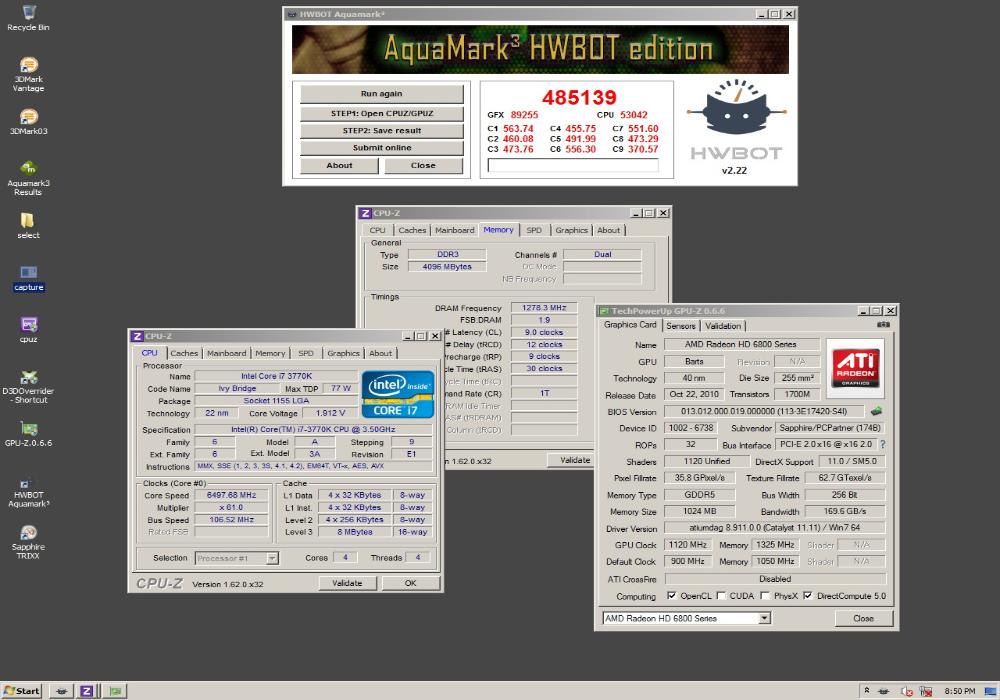Open D3DOverrider shortcut icon
The height and width of the screenshot is (700, 1000).
tap(28, 386)
